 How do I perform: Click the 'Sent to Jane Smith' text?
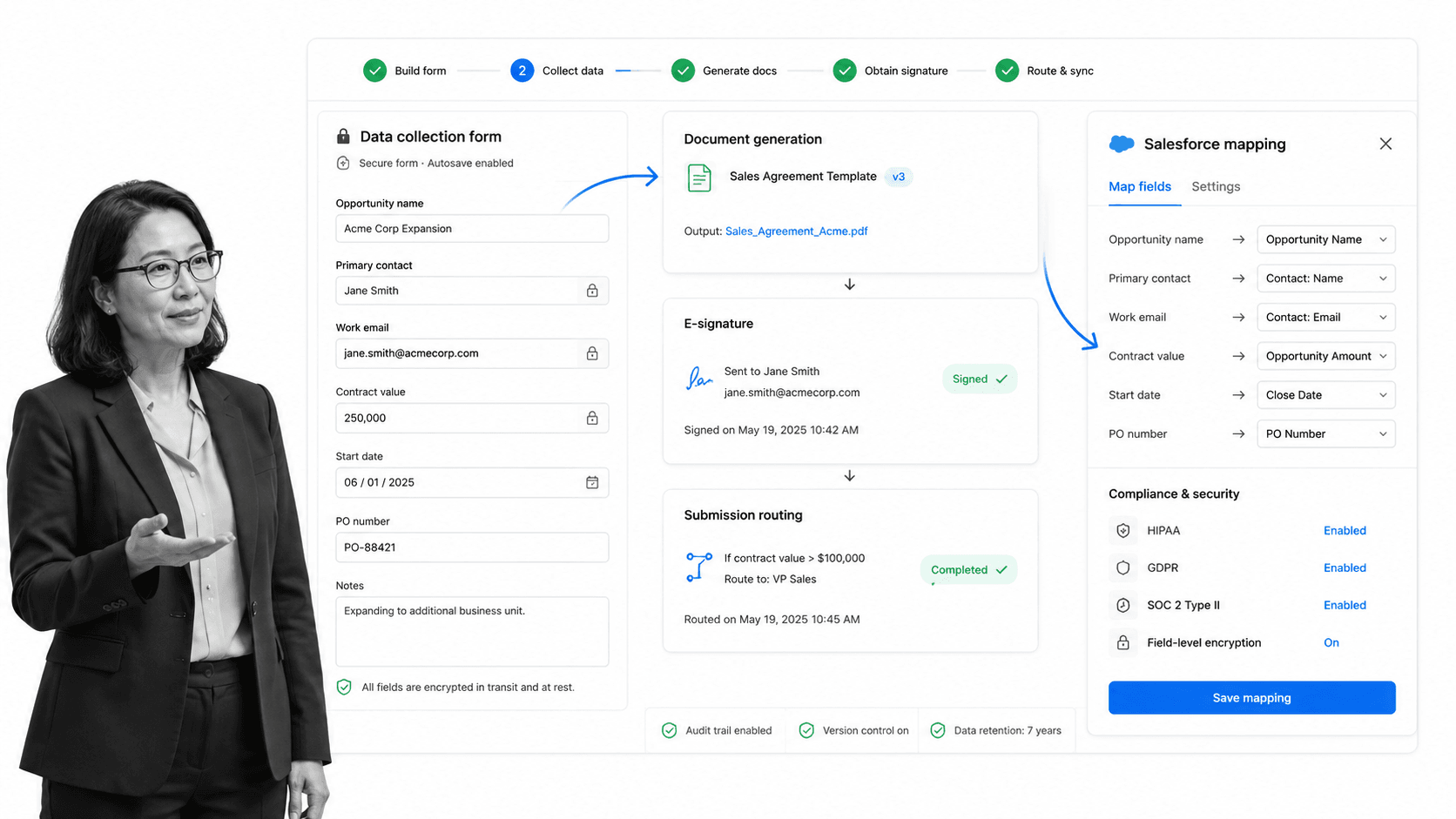(772, 371)
